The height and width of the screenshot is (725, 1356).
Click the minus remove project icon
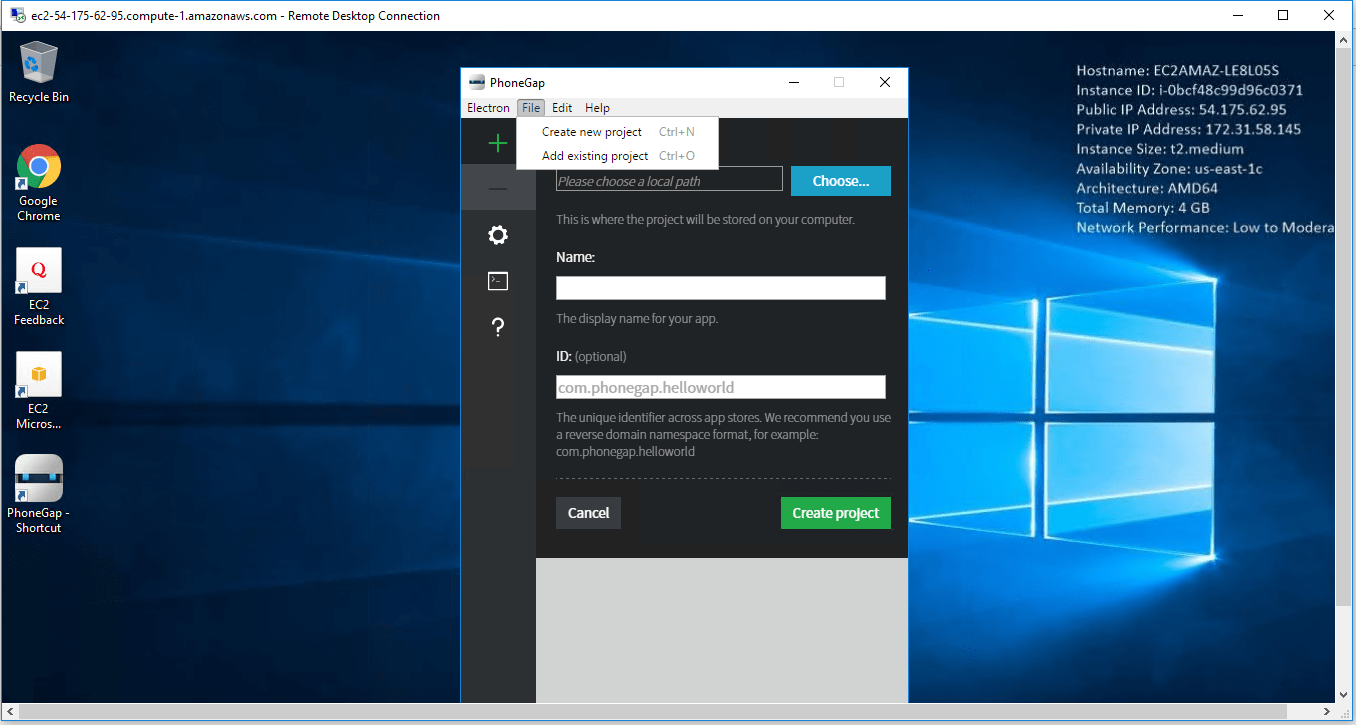497,189
